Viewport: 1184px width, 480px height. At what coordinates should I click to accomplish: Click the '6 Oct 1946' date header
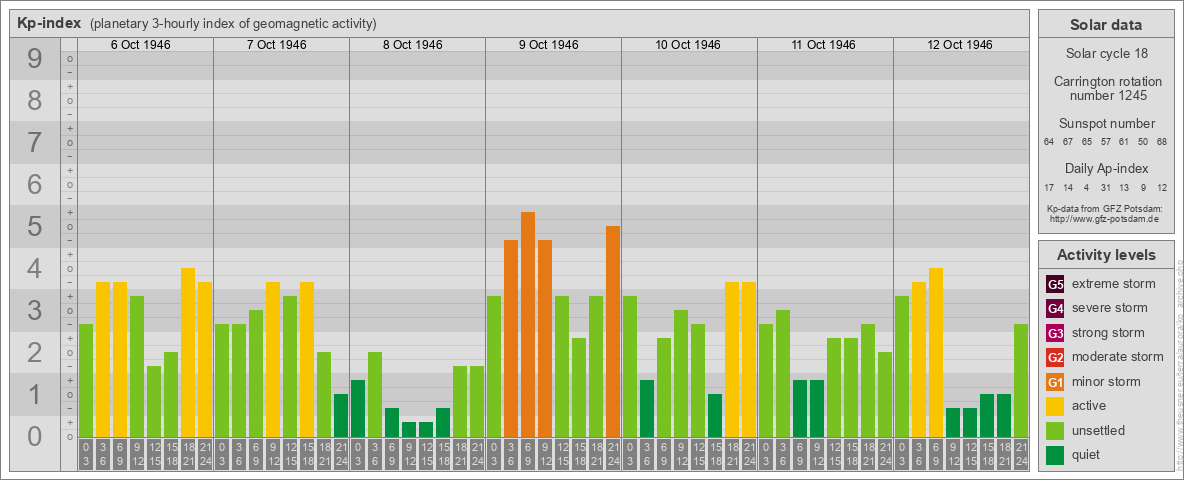coord(140,45)
